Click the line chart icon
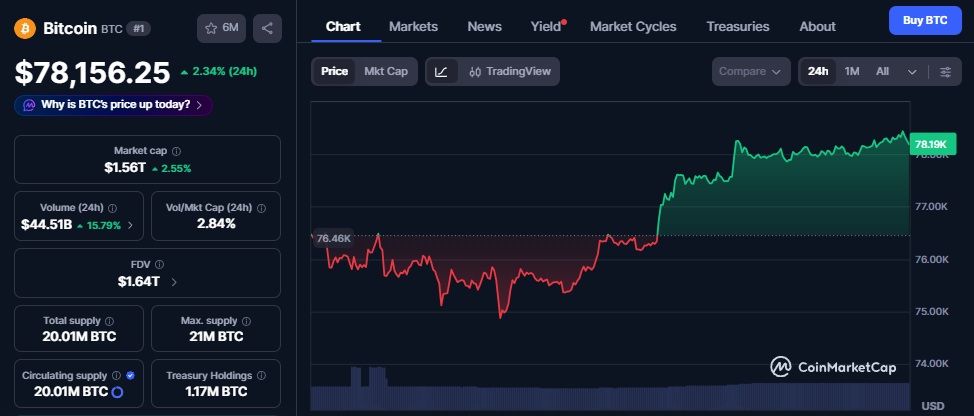 click(x=441, y=71)
